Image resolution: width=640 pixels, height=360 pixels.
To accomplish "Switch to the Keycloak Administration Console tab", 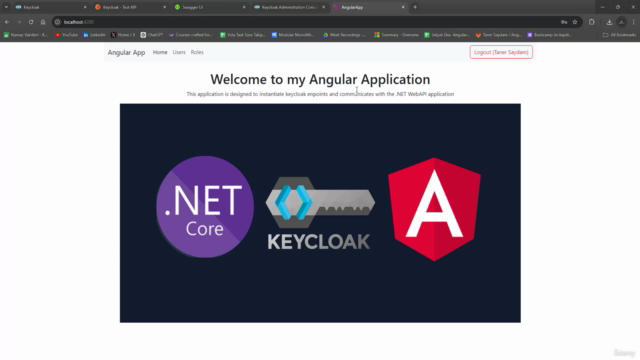I will (x=289, y=7).
